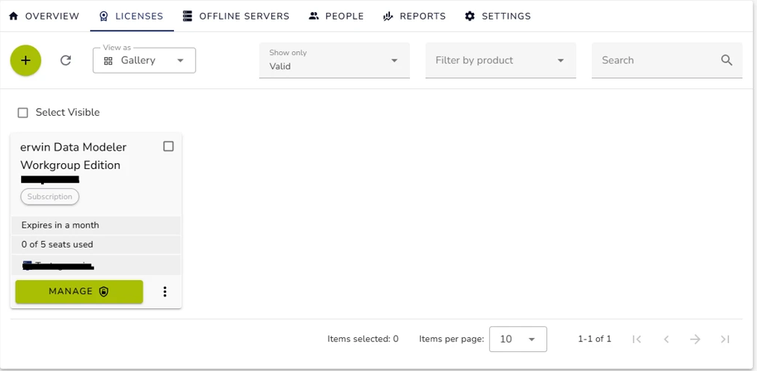Click the Expires in a month text

60,225
